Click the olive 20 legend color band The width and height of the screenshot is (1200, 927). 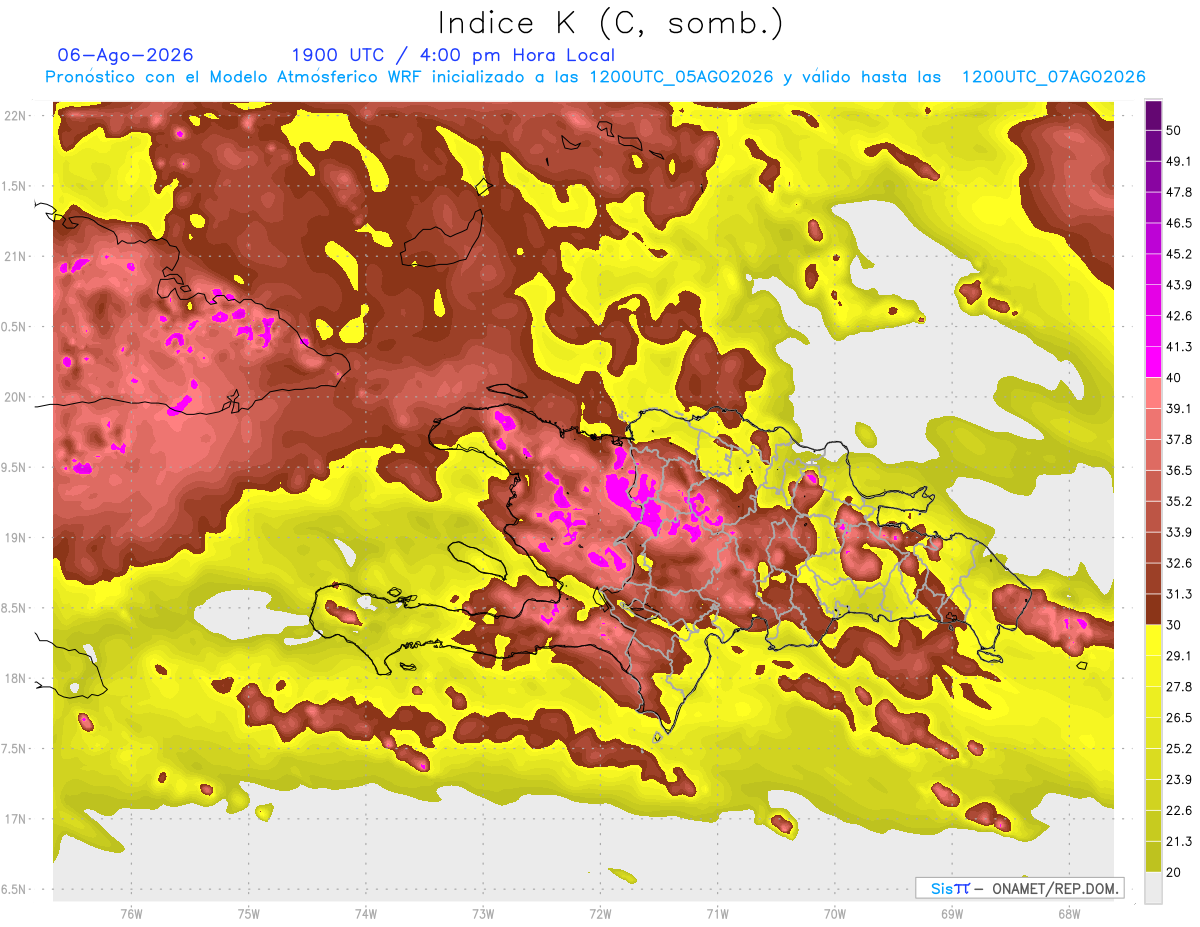coord(1153,856)
